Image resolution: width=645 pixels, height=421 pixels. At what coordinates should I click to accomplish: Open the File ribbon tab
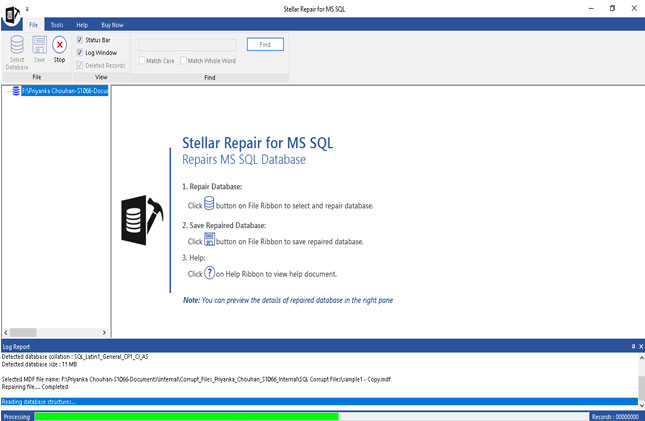click(33, 25)
